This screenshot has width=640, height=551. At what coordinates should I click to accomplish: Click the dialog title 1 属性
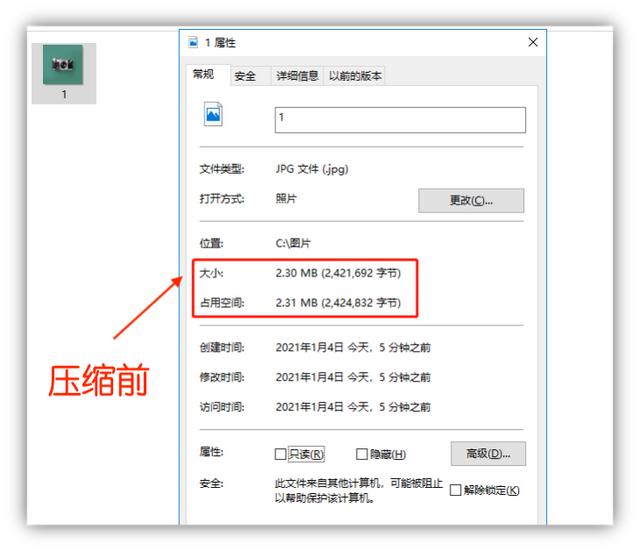tap(220, 42)
